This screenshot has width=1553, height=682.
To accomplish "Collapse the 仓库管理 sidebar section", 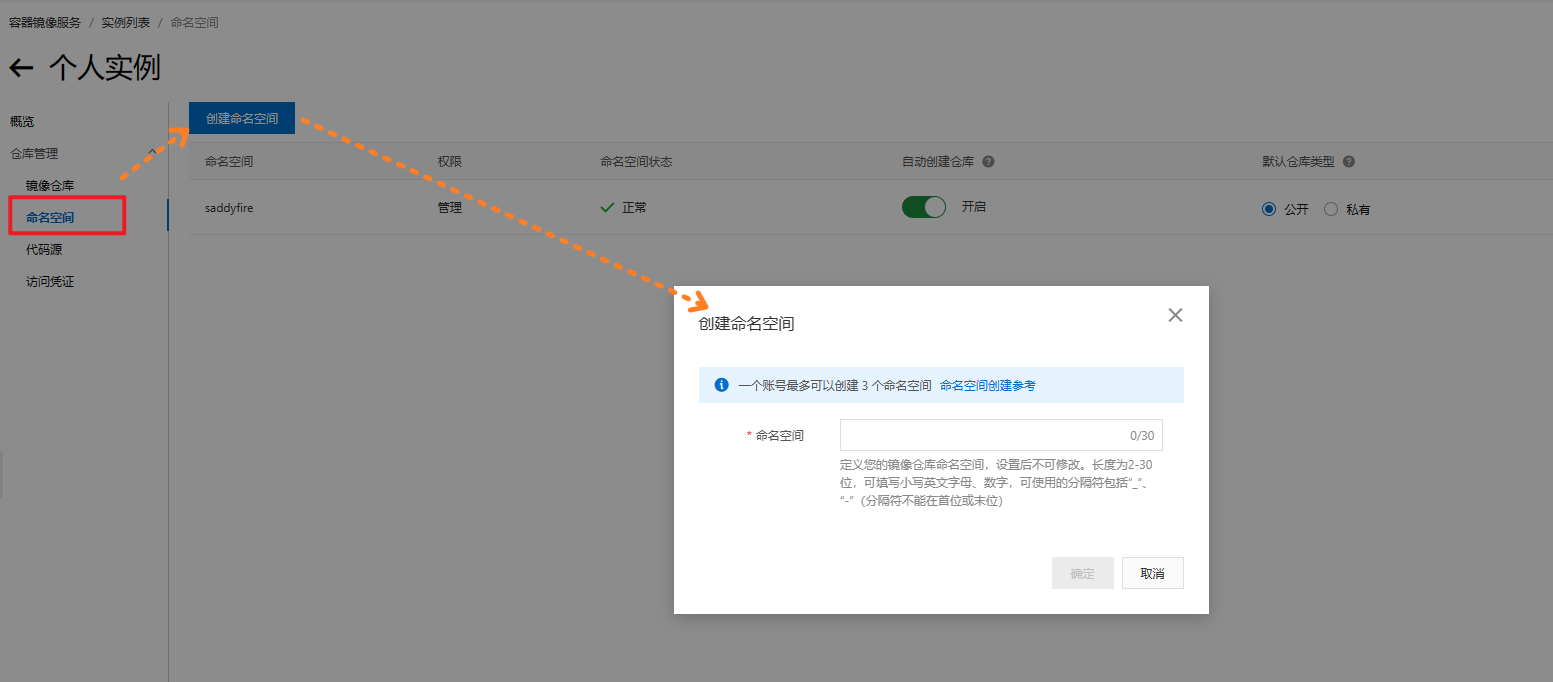I will 153,153.
